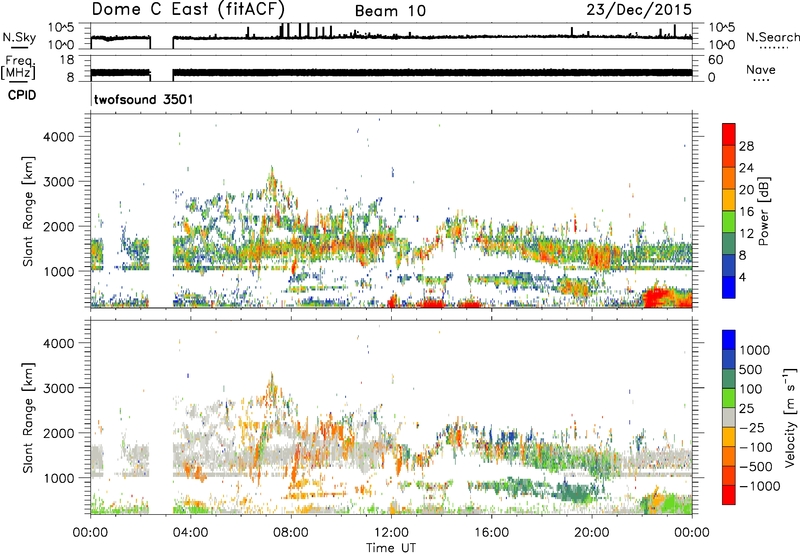The width and height of the screenshot is (800, 554).
Task: Click the 'twofsound 3501' text
Action: click(x=143, y=99)
